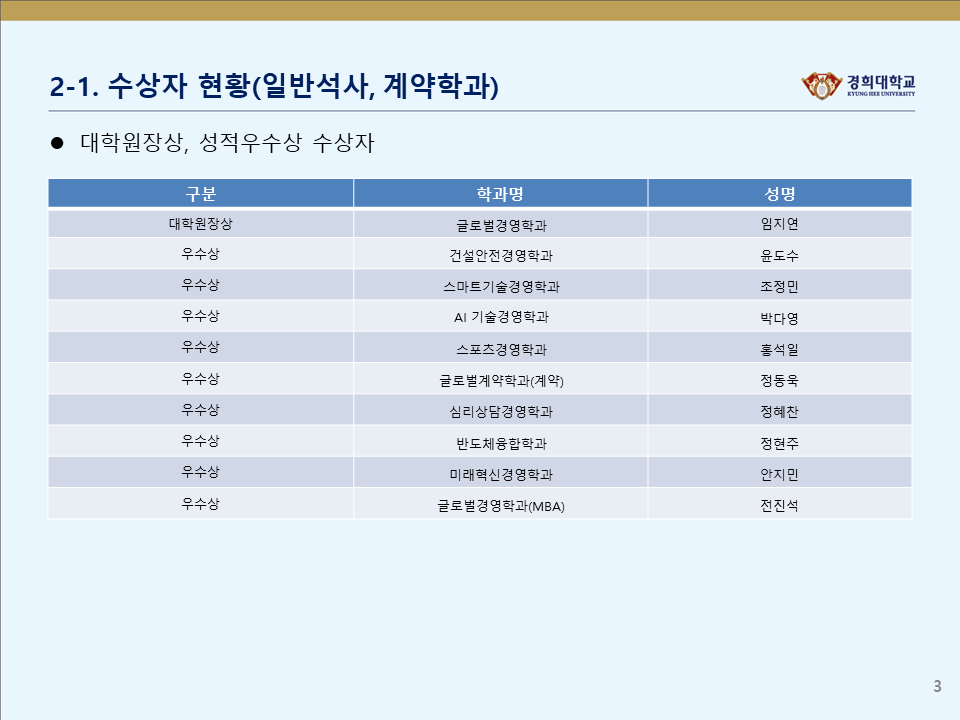960x720 pixels.
Task: Select the name cell 윤도수
Action: coord(779,256)
